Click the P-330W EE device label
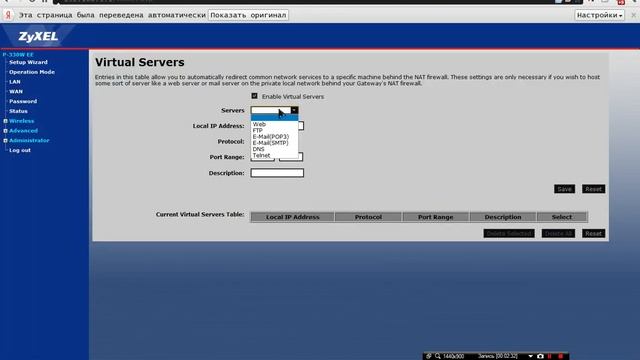This screenshot has width=640, height=360. pos(18,55)
